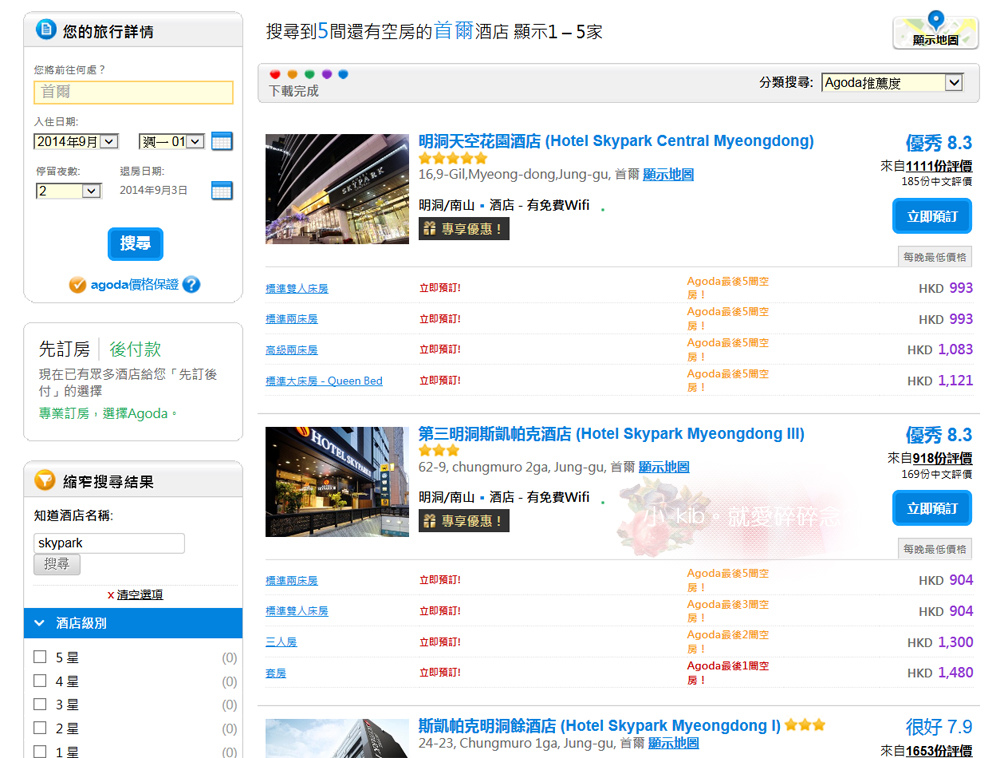1000x758 pixels.
Task: Click the travel details document icon
Action: pos(46,29)
